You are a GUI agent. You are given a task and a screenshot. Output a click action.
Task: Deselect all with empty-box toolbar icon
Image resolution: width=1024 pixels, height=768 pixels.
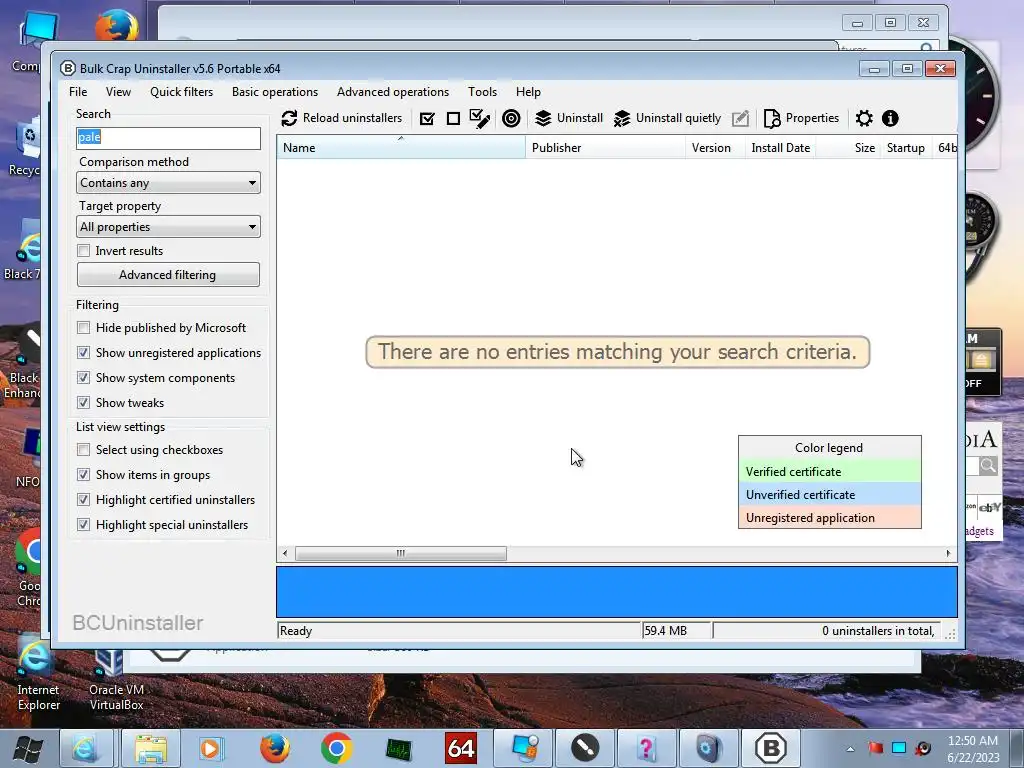tap(453, 118)
